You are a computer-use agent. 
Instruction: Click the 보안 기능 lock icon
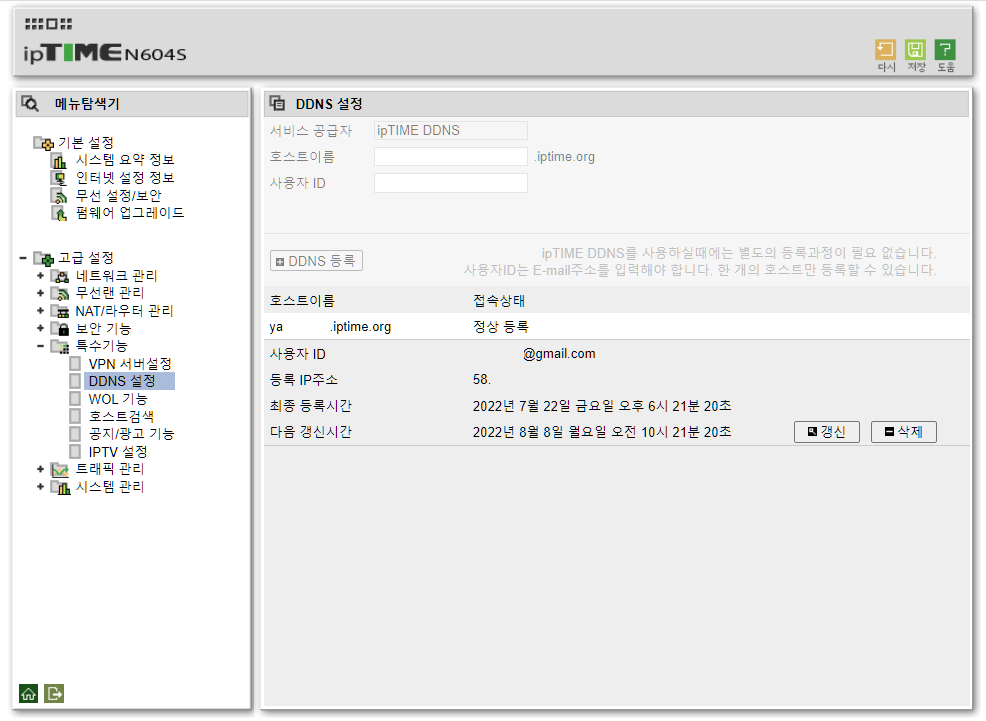[x=60, y=329]
